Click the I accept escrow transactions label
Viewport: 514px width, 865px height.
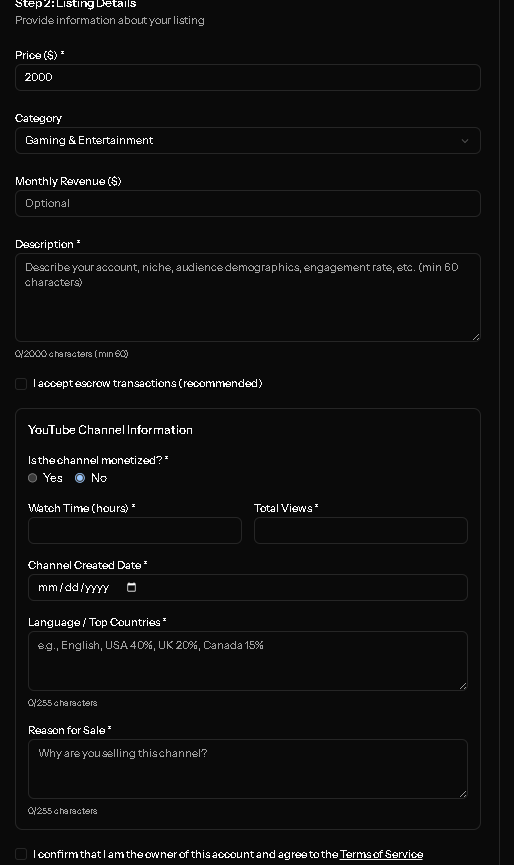[147, 383]
